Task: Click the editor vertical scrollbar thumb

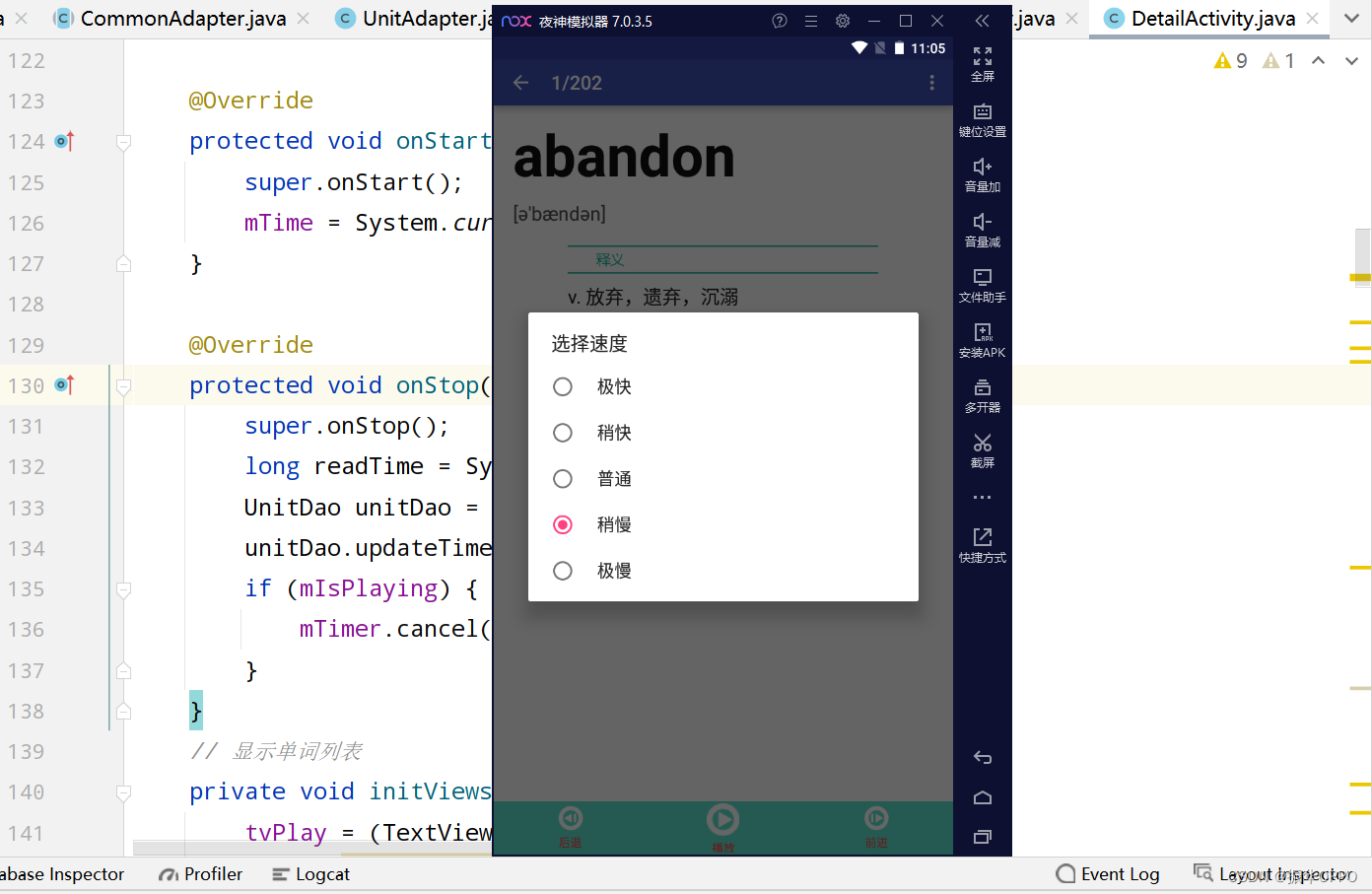Action: point(1362,257)
